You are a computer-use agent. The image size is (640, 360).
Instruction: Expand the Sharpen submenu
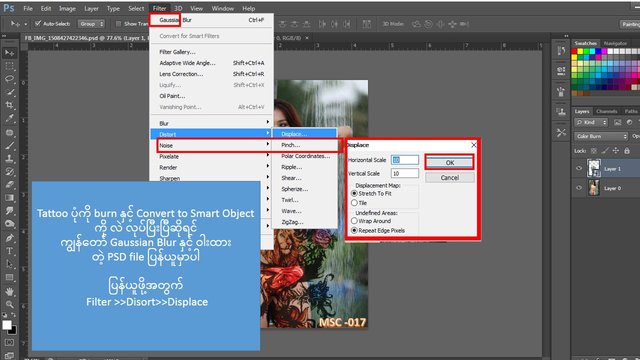(211, 178)
